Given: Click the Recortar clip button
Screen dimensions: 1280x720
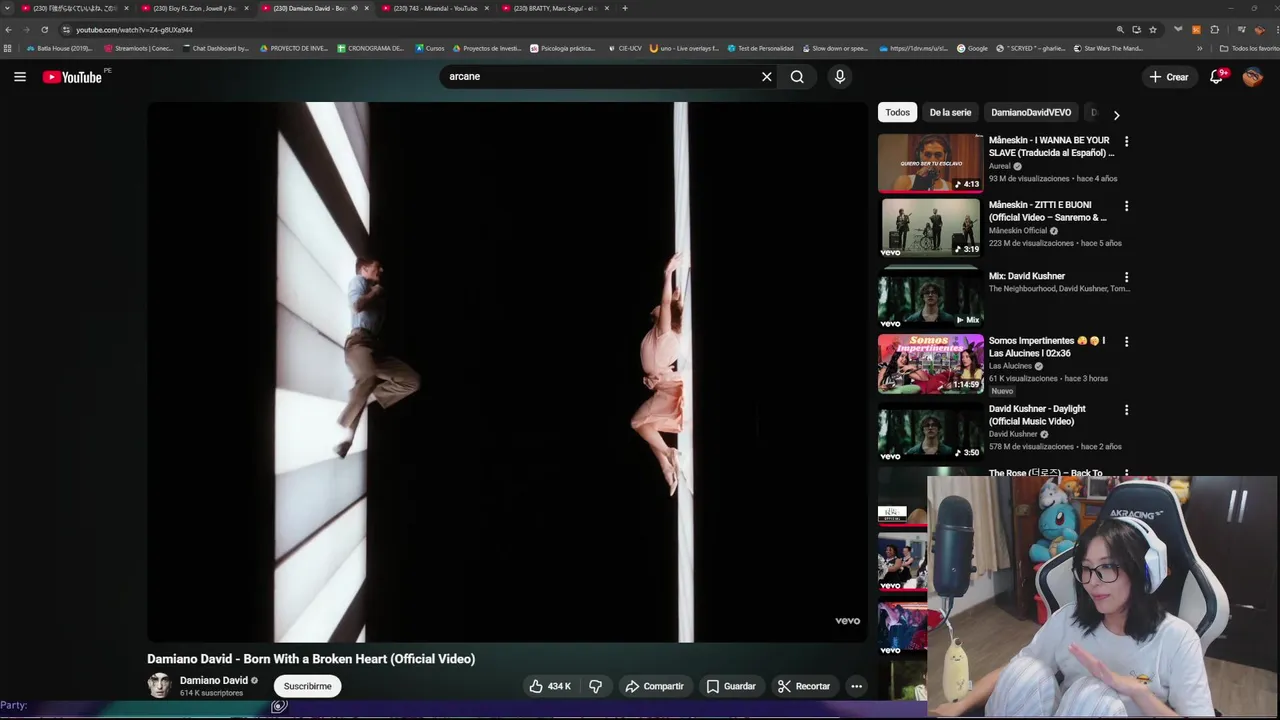Looking at the screenshot, I should coord(803,686).
